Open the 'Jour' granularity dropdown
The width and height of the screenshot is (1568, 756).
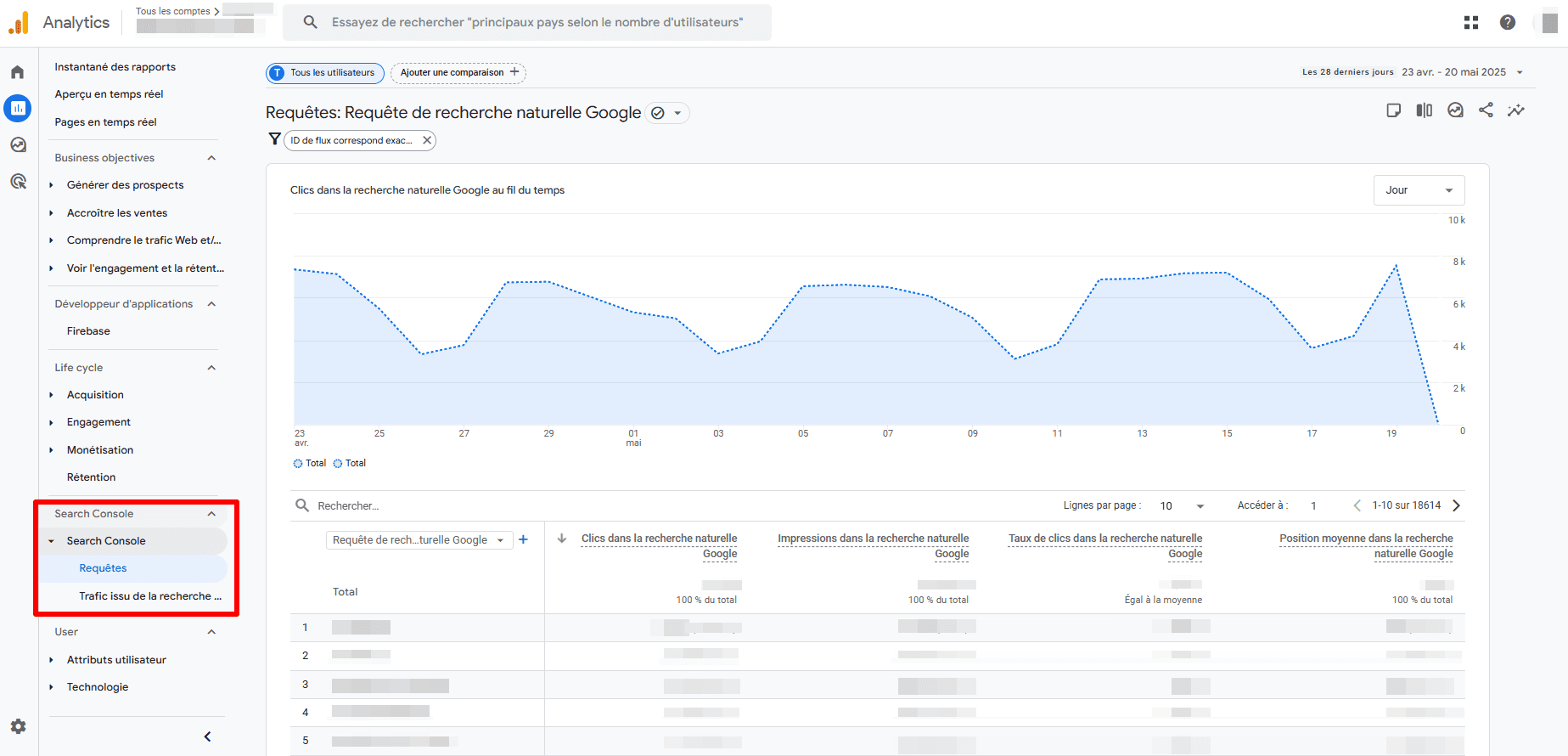pyautogui.click(x=1419, y=190)
